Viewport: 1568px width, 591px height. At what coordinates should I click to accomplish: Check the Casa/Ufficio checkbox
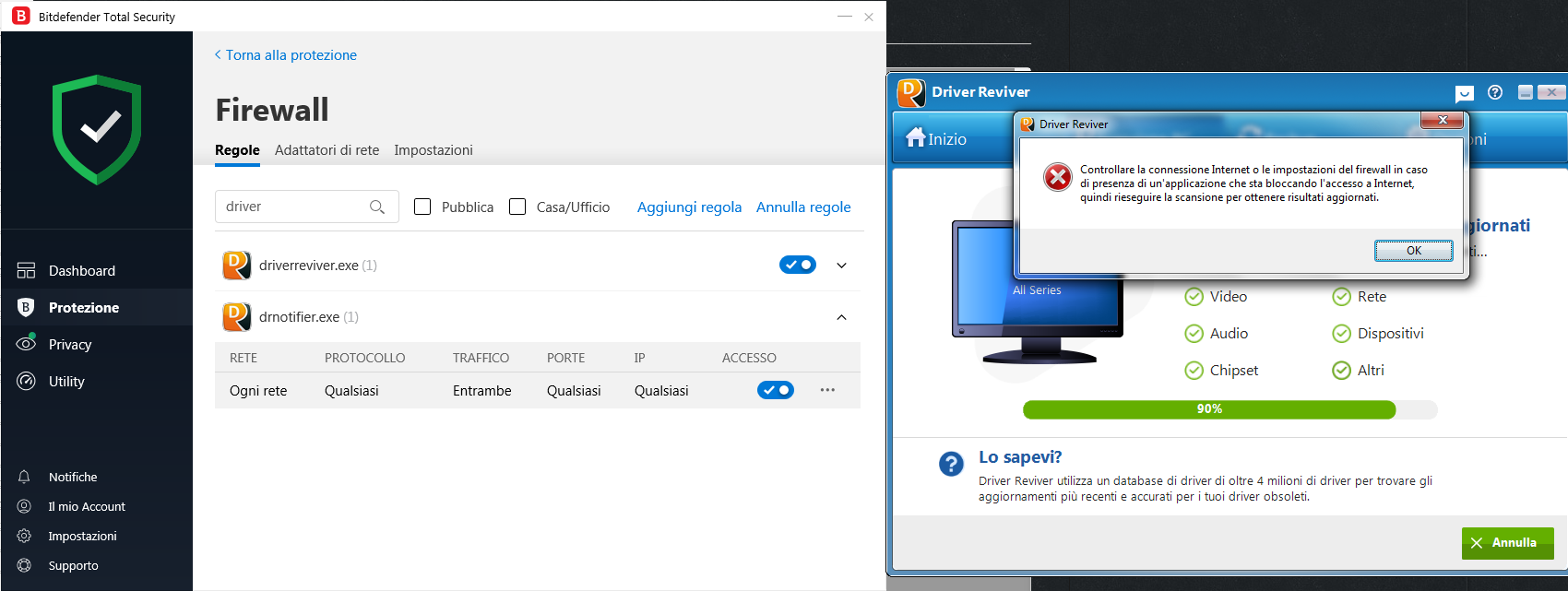tap(517, 207)
